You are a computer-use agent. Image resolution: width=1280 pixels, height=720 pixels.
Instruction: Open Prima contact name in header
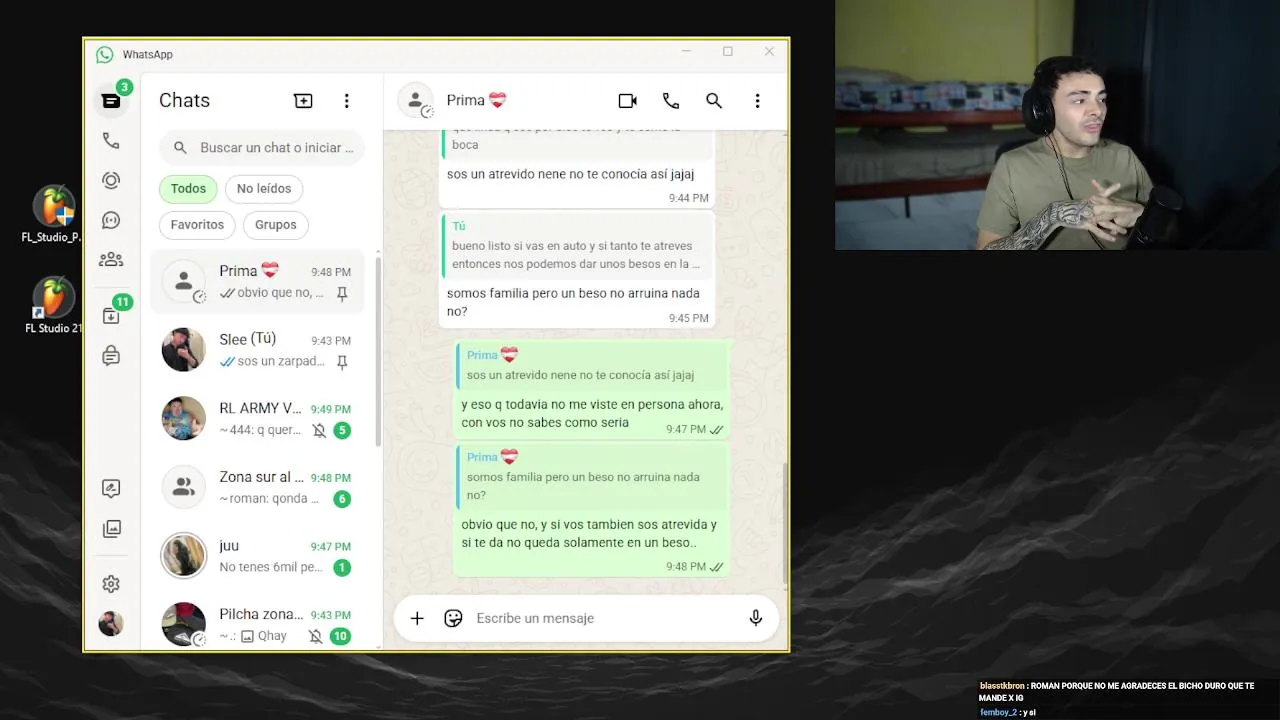(x=476, y=100)
